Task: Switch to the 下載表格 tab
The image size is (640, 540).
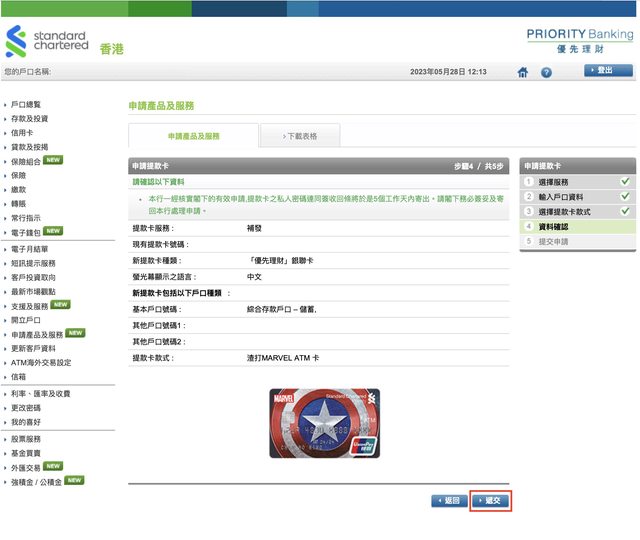Action: pos(299,136)
